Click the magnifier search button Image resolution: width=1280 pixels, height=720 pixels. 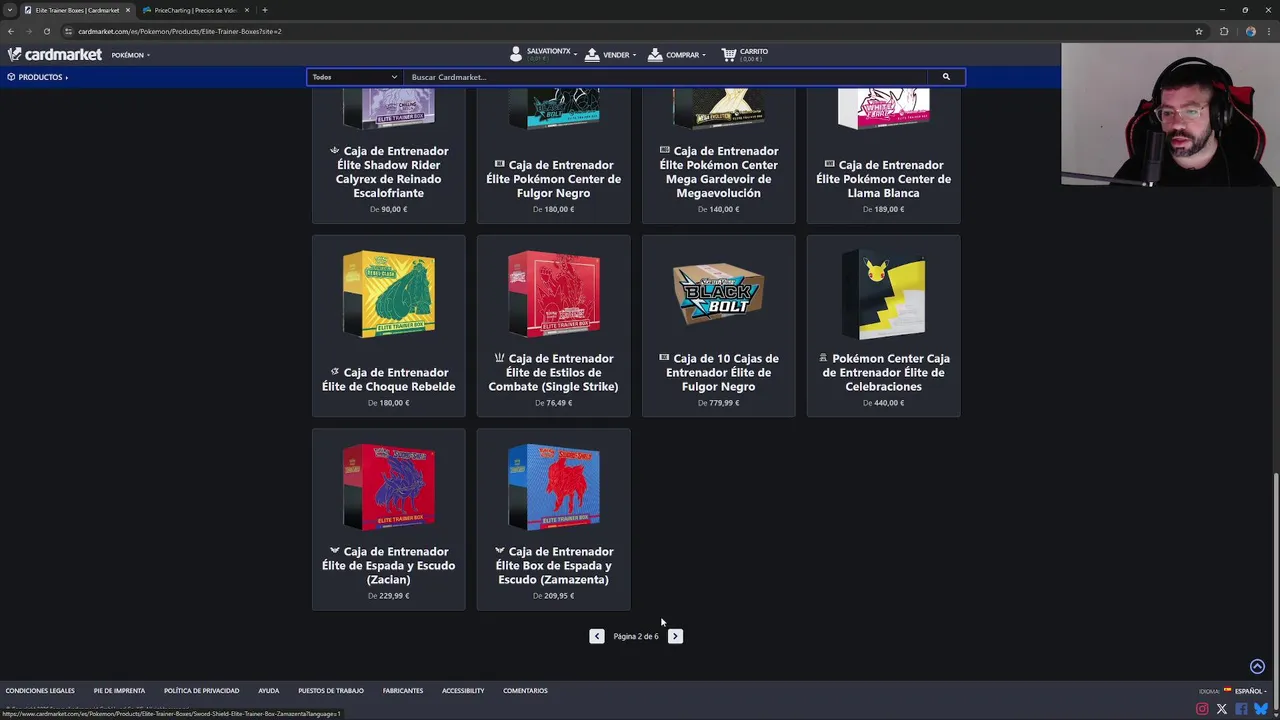(x=946, y=77)
